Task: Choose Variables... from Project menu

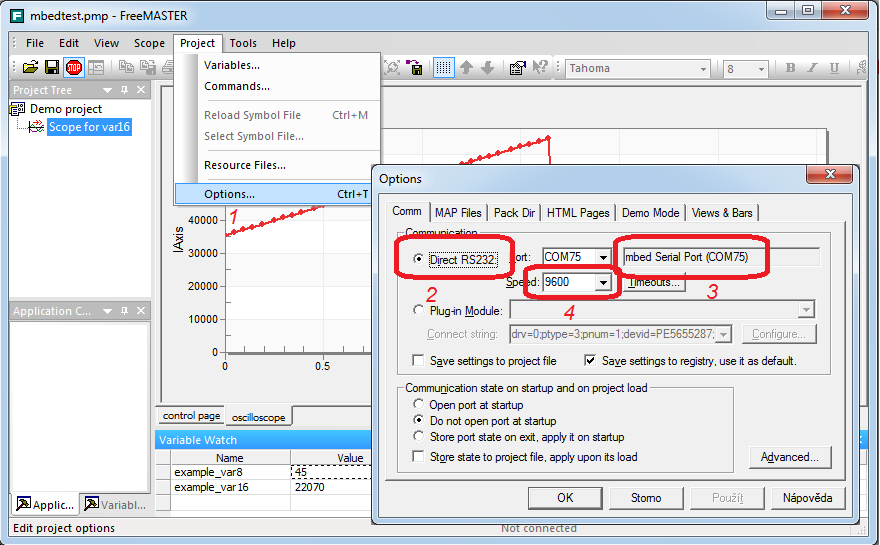Action: (x=231, y=65)
